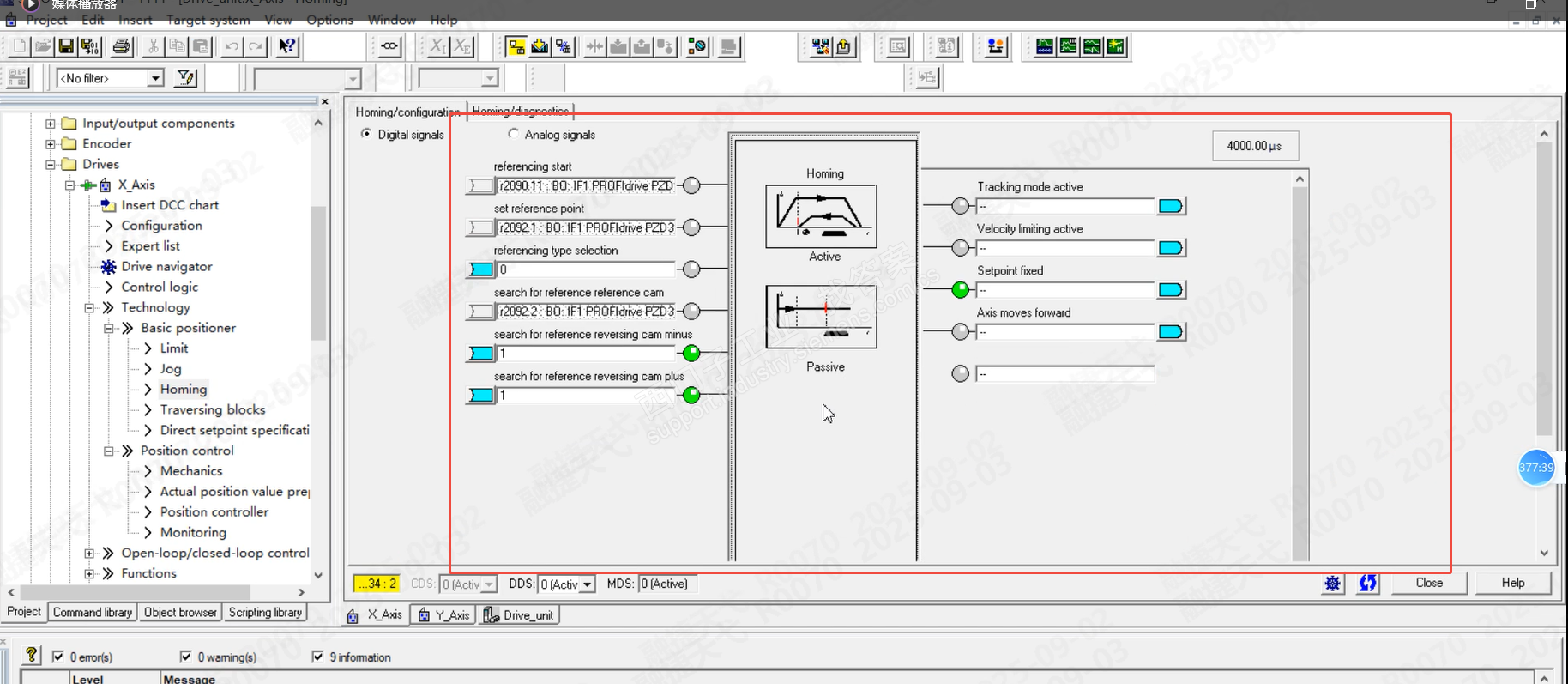This screenshot has height=684, width=1568.
Task: Switch to the Drive_unit window tab
Action: point(519,615)
